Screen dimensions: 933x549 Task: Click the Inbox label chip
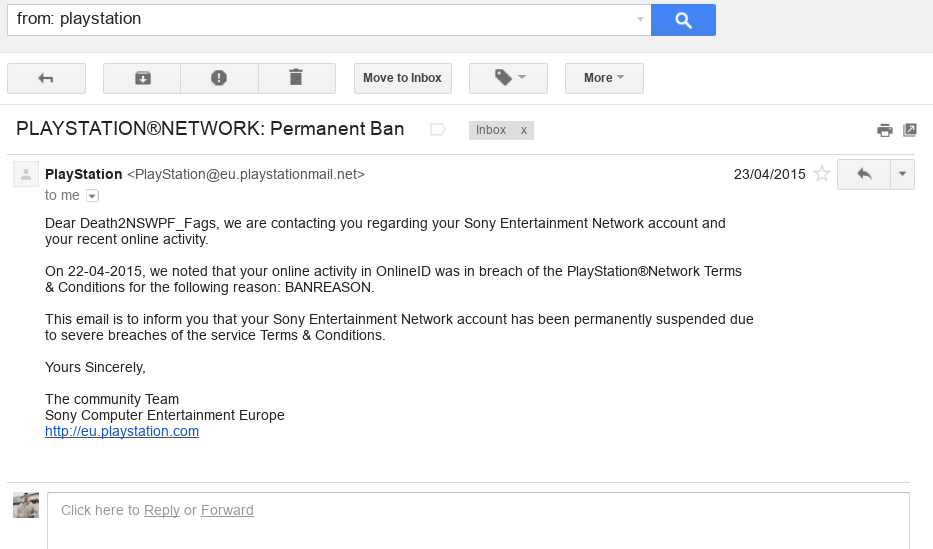click(491, 130)
